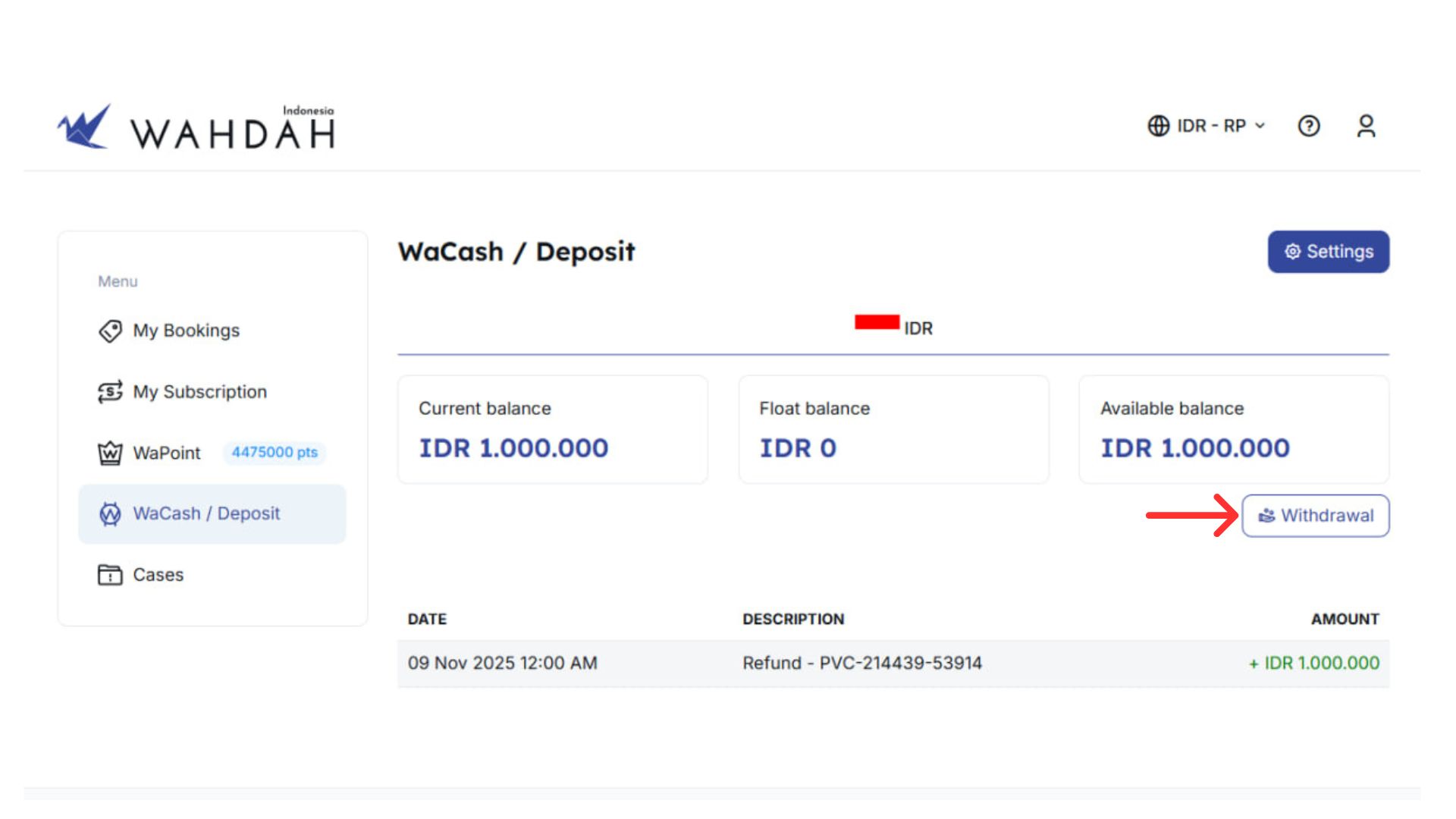Click the My Subscription cycle icon
1456x819 pixels.
110,392
